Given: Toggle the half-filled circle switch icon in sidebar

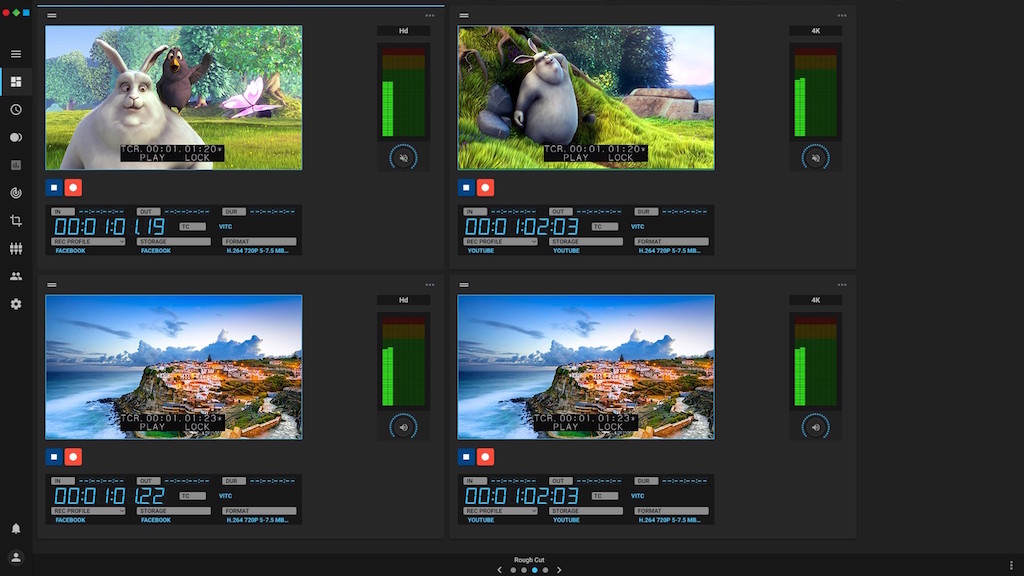Looking at the screenshot, I should [16, 137].
